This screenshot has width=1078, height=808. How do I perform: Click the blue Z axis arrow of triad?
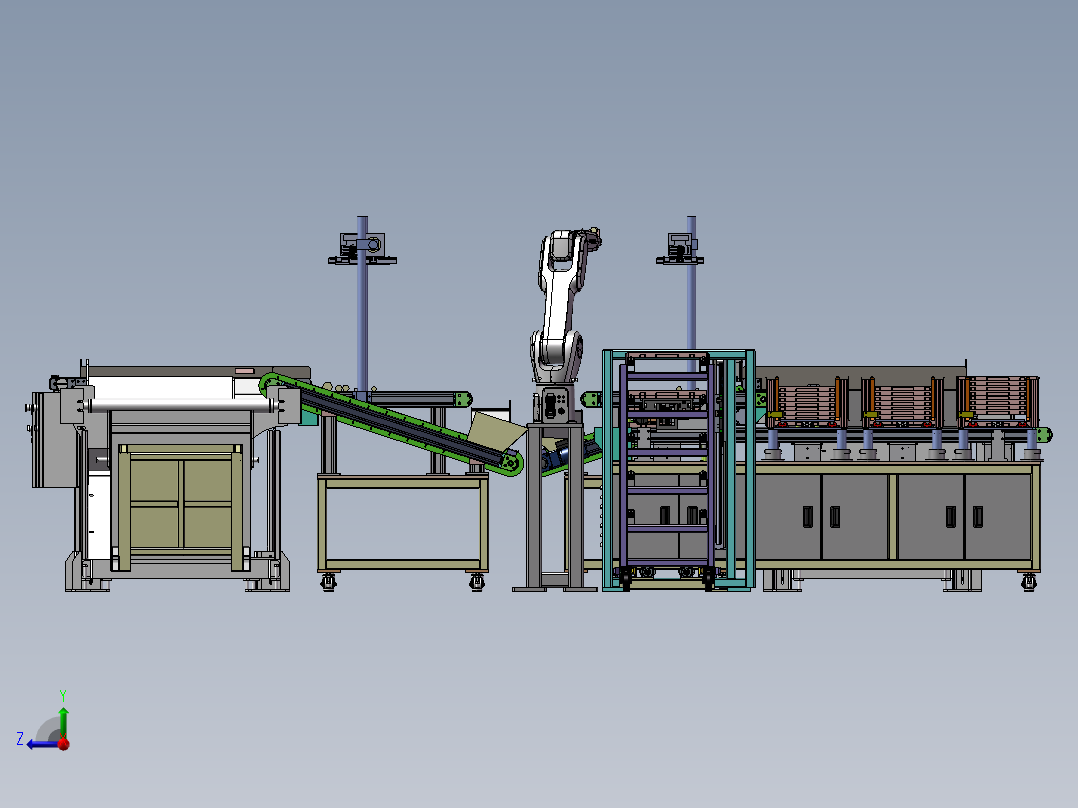[x=41, y=744]
